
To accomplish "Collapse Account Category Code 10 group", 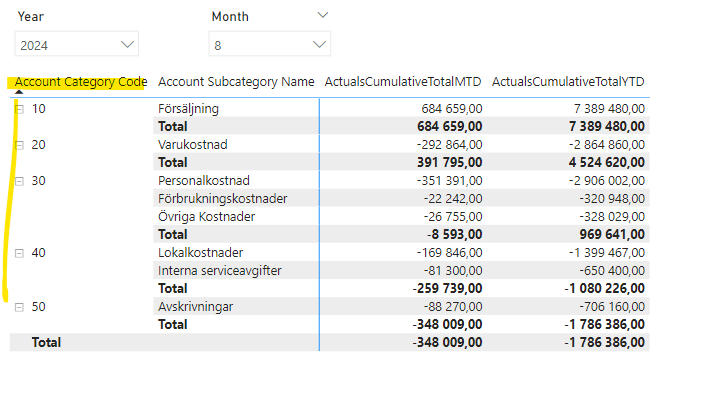I will 19,109.
